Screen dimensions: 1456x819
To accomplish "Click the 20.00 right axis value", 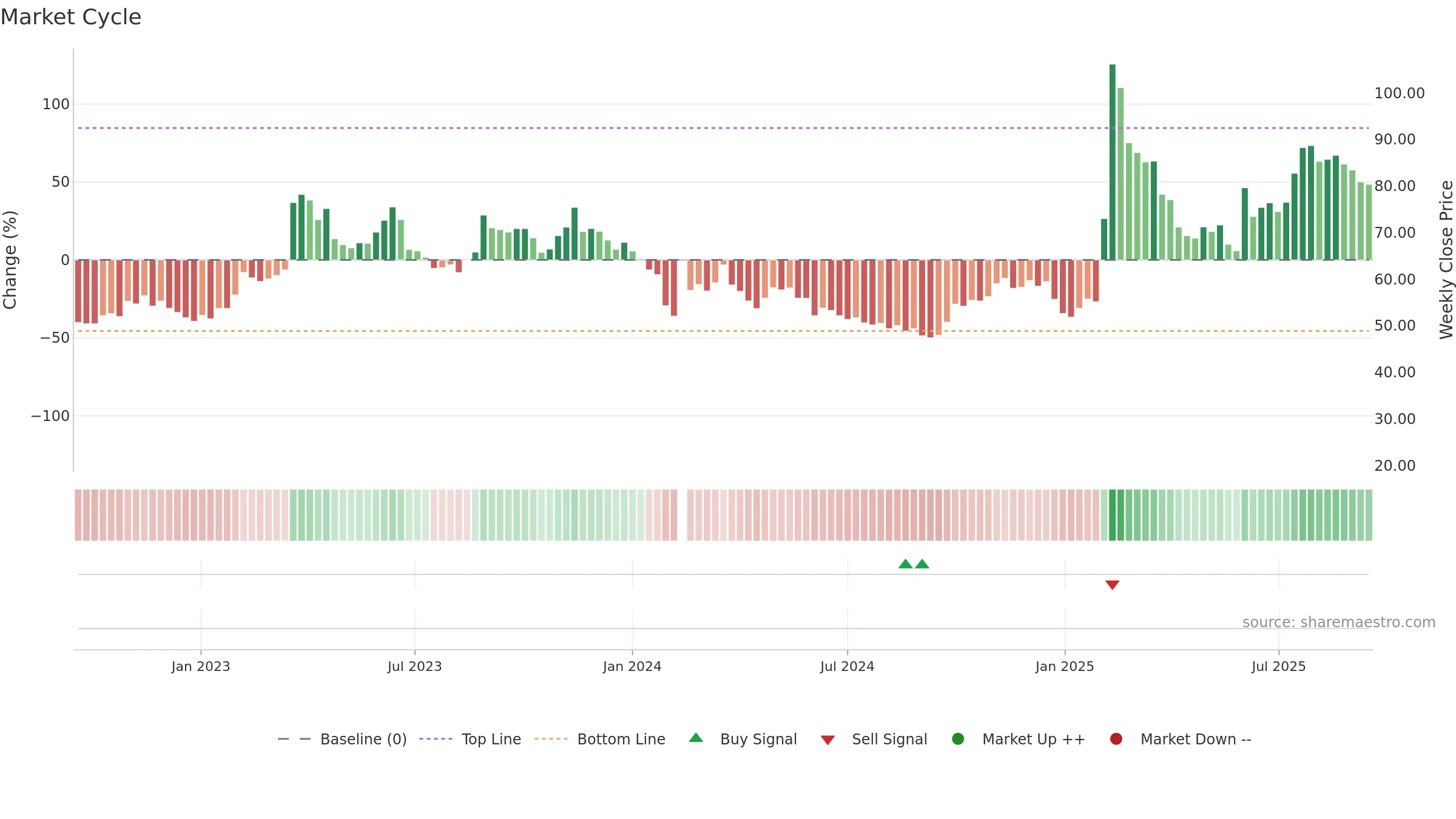I will [x=1395, y=465].
